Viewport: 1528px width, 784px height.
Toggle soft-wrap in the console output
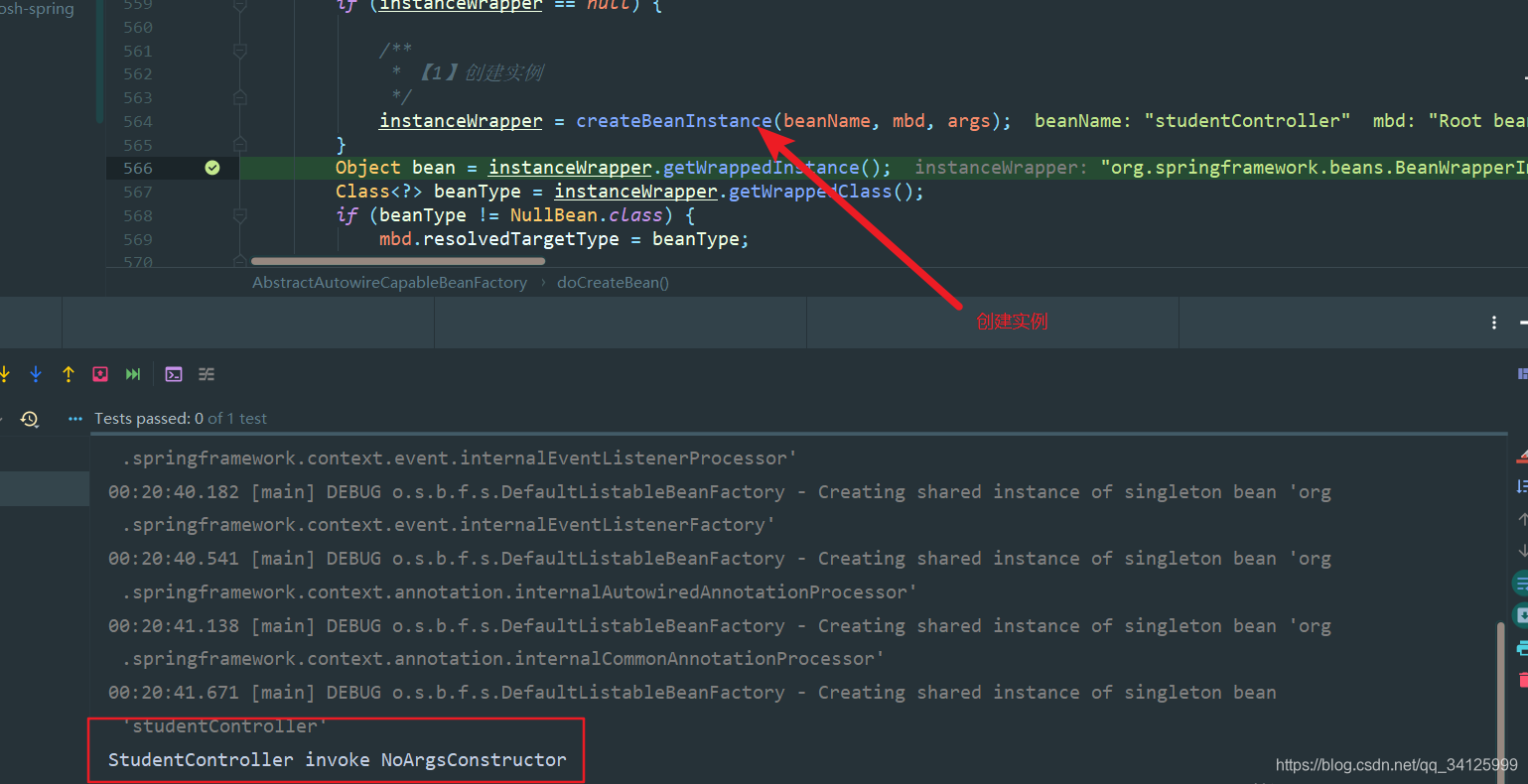pos(1521,584)
